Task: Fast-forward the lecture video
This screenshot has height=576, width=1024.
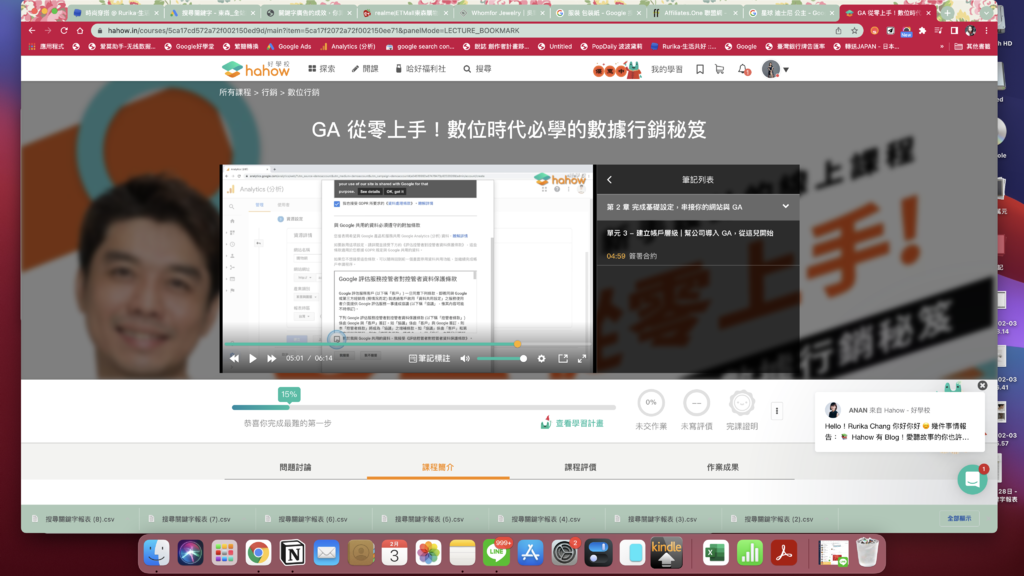Action: pyautogui.click(x=271, y=358)
